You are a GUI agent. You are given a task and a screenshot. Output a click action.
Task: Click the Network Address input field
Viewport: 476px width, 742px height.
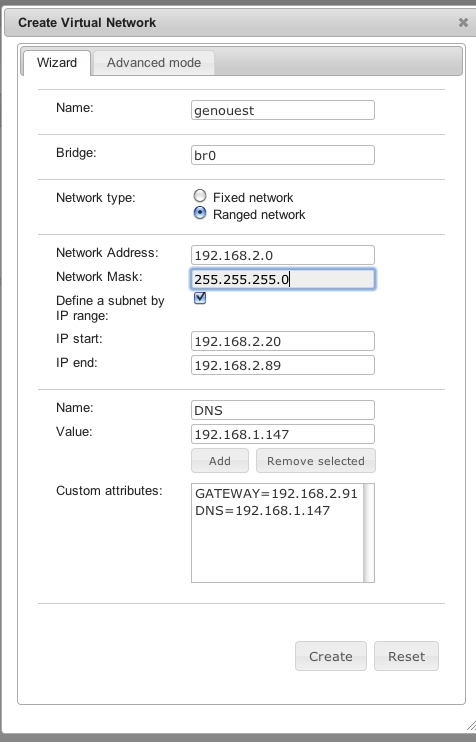pos(282,255)
